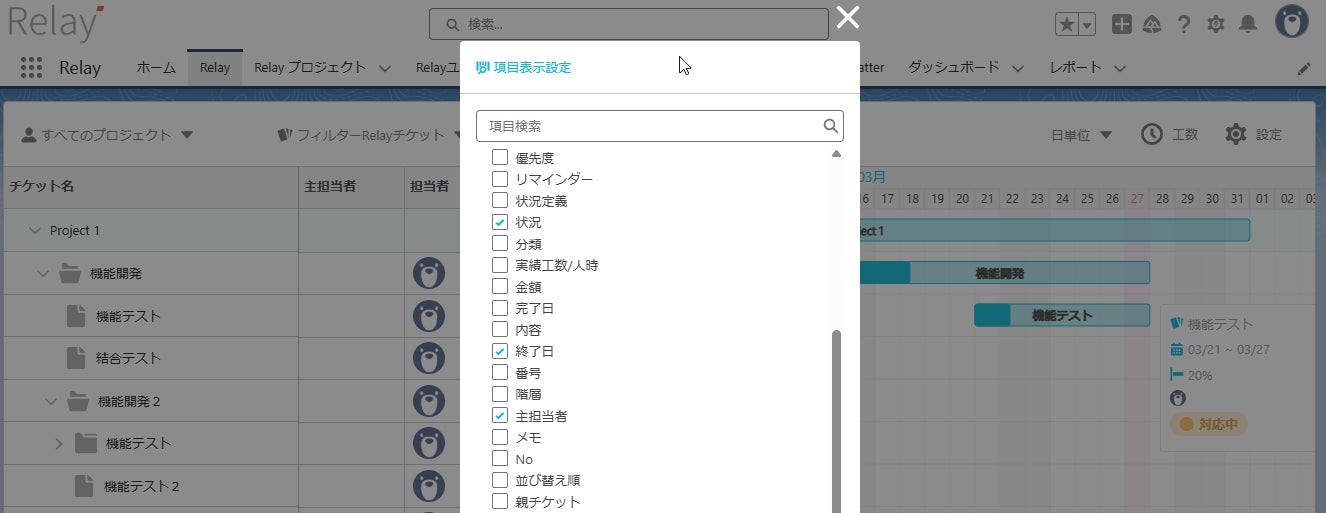Viewport: 1326px width, 513px height.
Task: Check the 親チケット checkbox
Action: pos(500,501)
